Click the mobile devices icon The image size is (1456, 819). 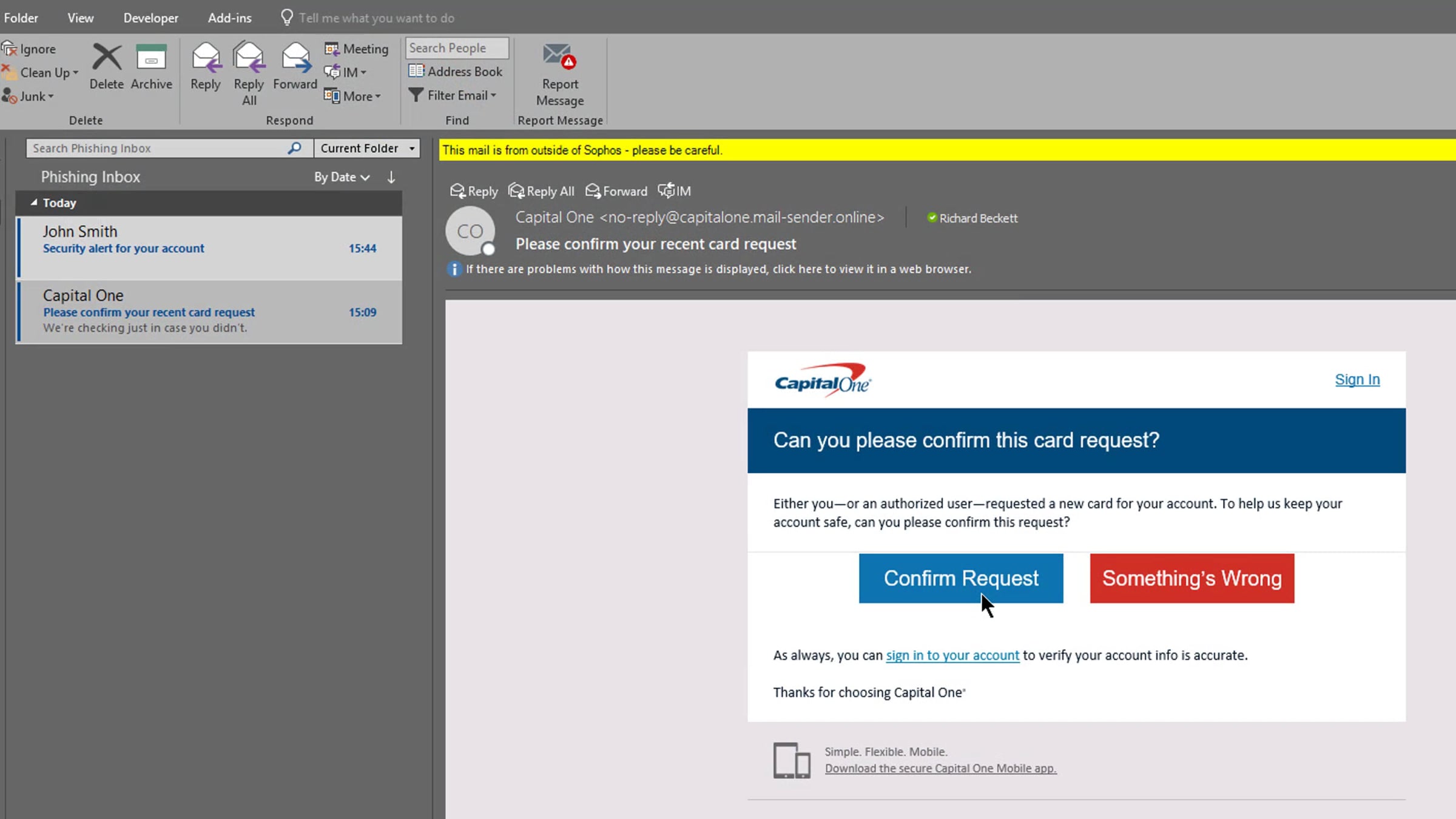(792, 760)
